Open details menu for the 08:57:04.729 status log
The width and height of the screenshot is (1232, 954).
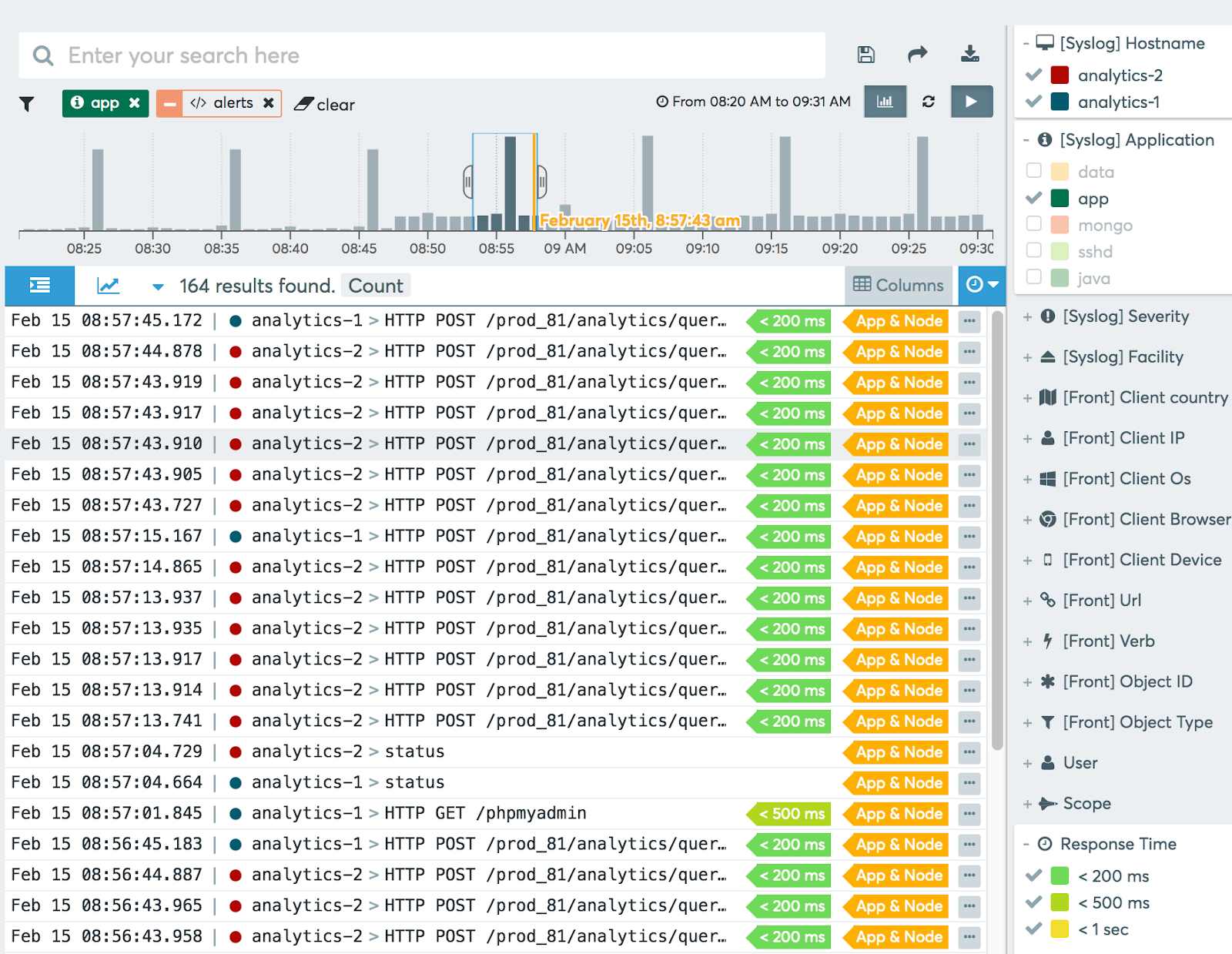tap(969, 752)
